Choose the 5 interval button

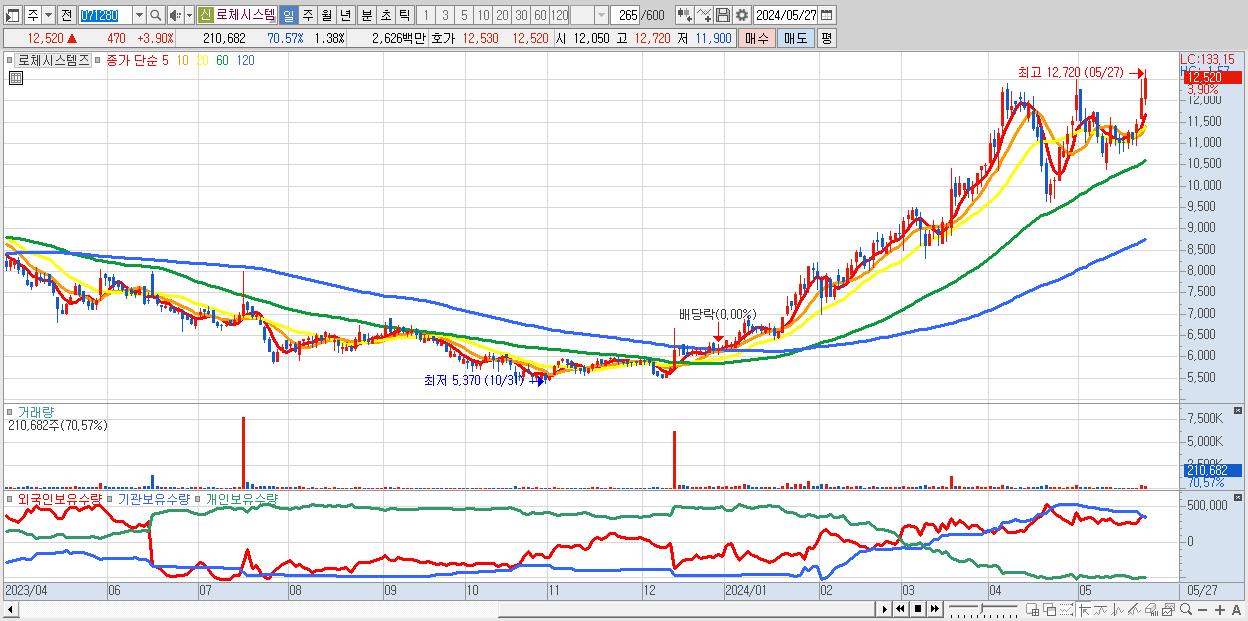[464, 15]
